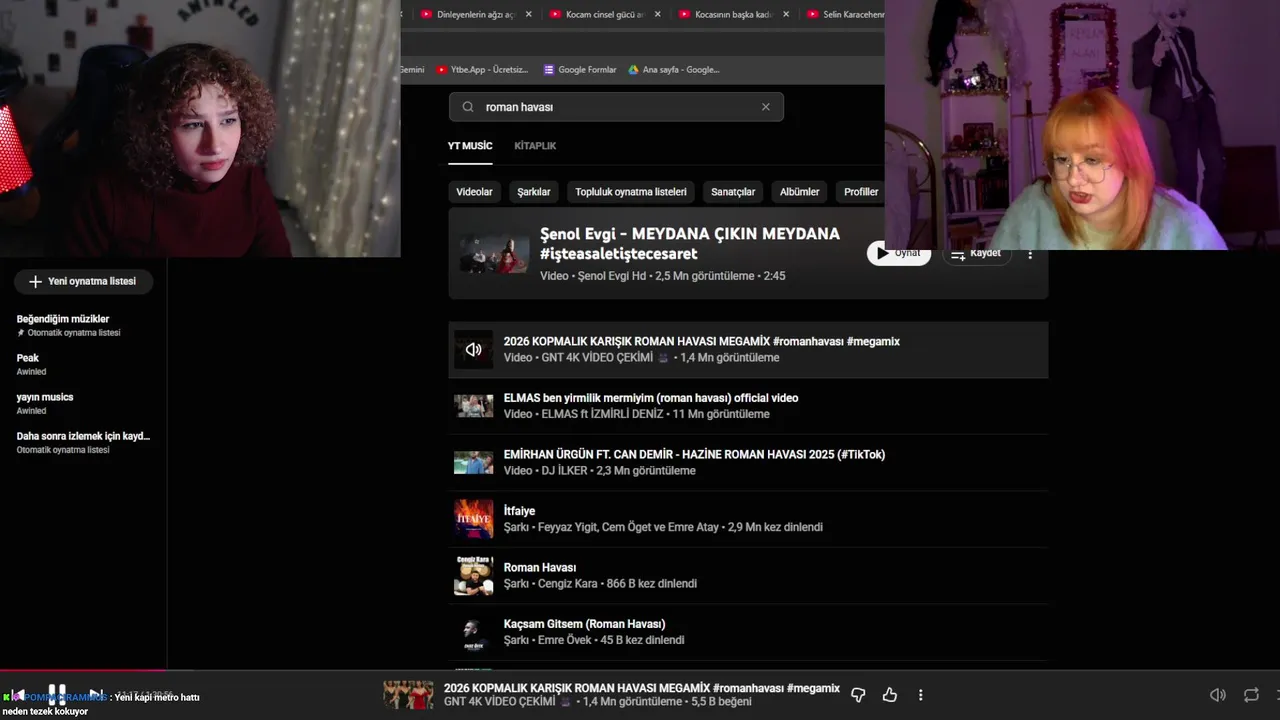Open 'Kaçsam Gitsem (Roman Havası)' title
Viewport: 1280px width, 720px height.
click(x=584, y=624)
